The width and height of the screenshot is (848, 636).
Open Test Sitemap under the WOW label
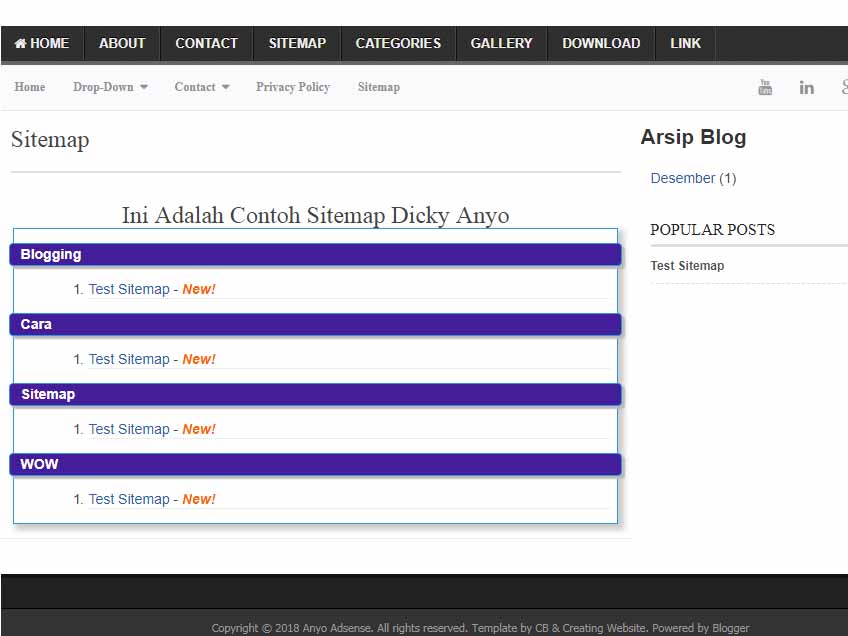click(x=129, y=499)
